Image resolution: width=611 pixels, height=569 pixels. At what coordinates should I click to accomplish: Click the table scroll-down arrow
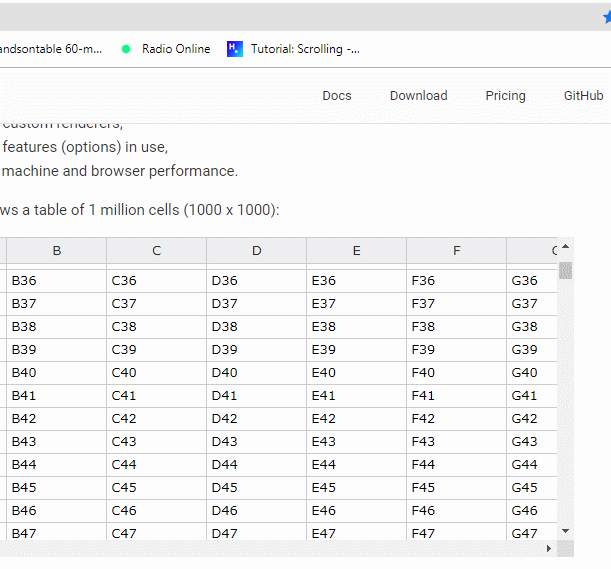point(565,531)
